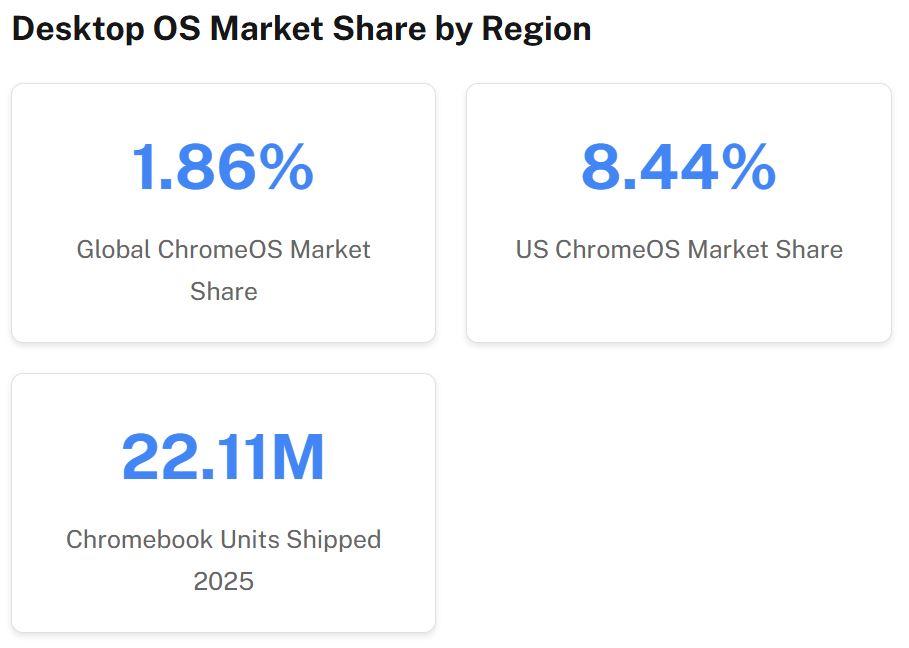
Task: Click the word "Shipped" in the third card
Action: [x=334, y=539]
